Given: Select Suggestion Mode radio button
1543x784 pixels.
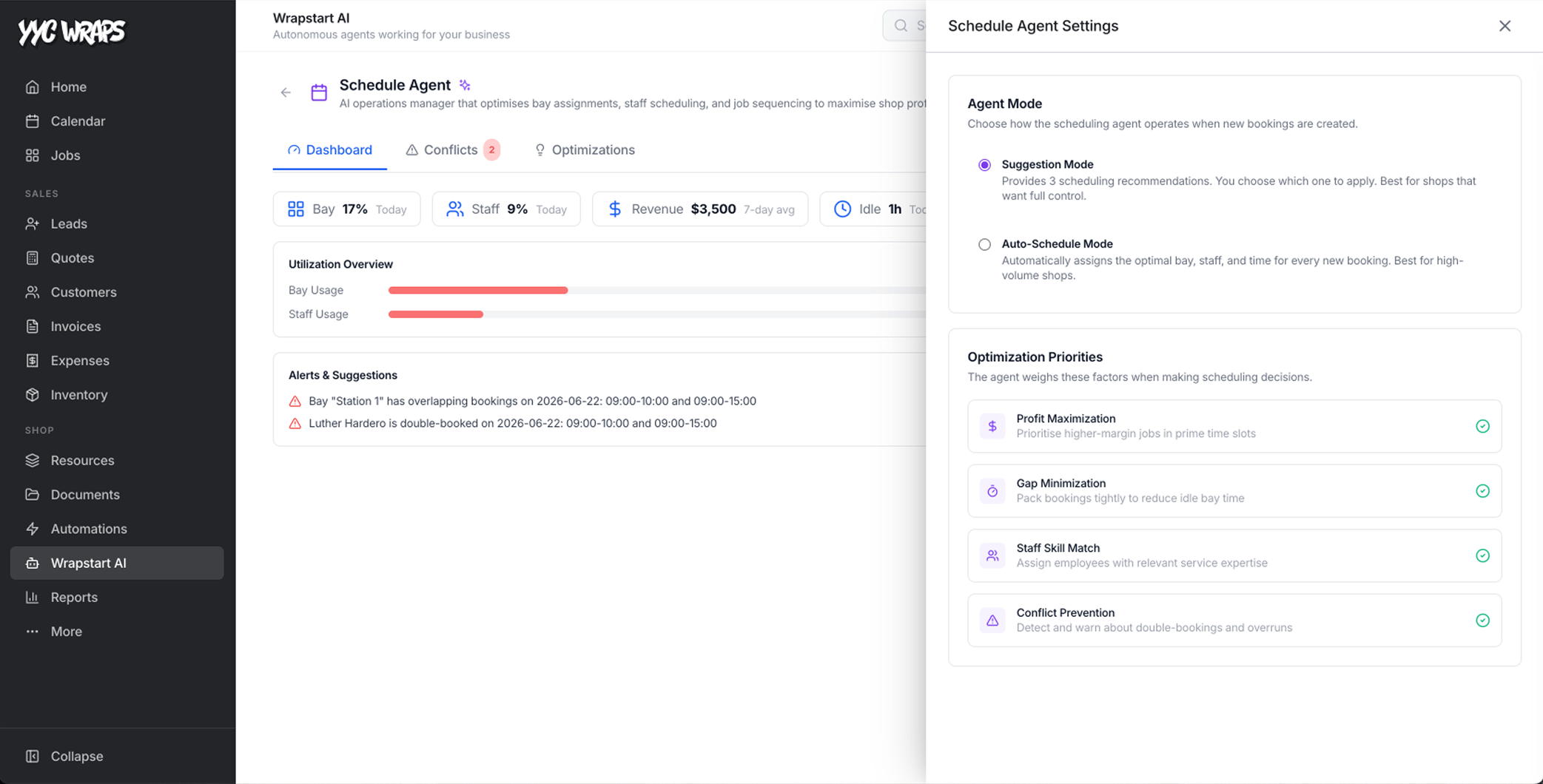Looking at the screenshot, I should coord(984,165).
